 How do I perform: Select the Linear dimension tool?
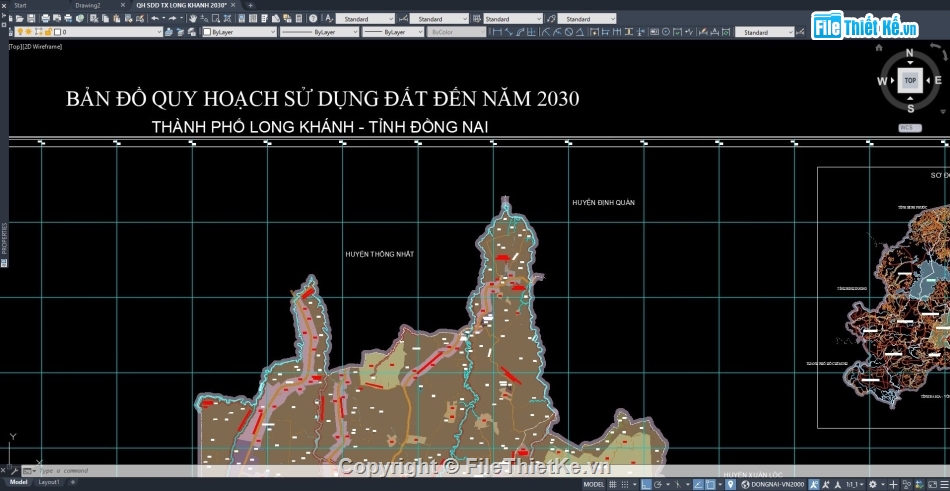pyautogui.click(x=497, y=32)
